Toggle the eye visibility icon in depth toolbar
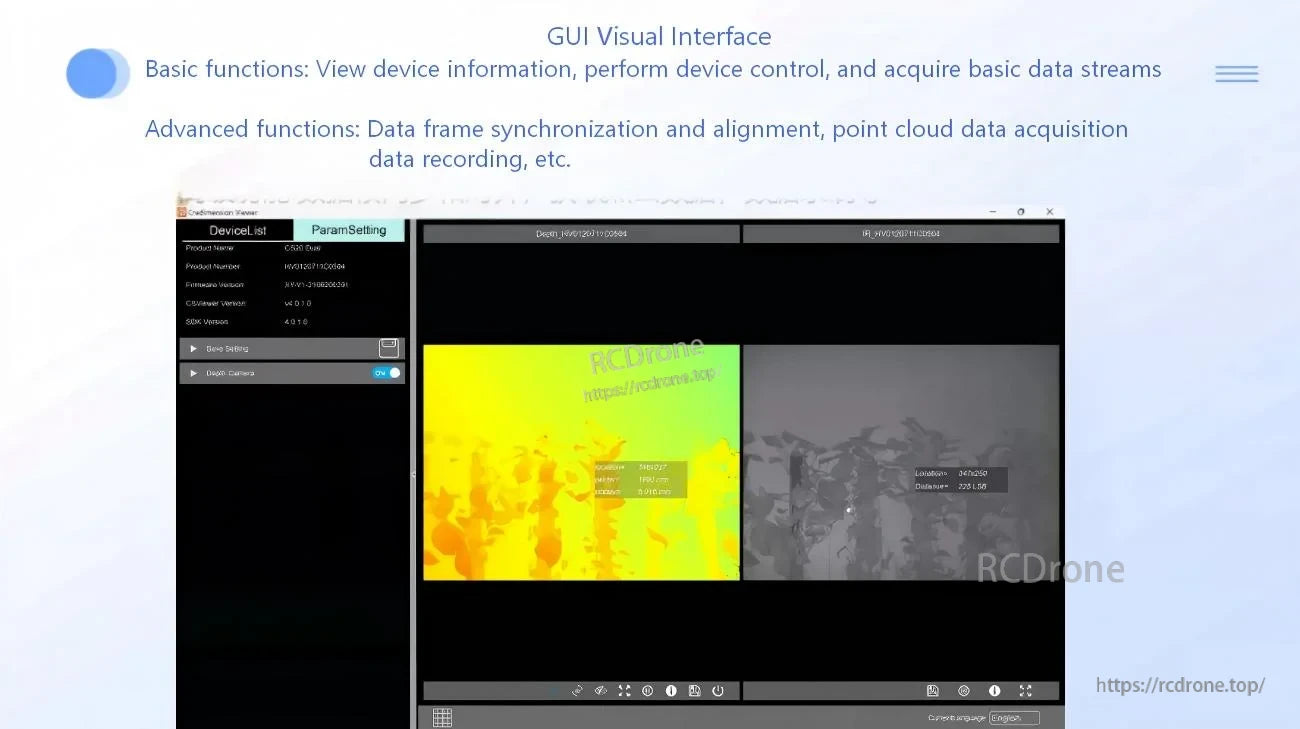 tap(601, 691)
